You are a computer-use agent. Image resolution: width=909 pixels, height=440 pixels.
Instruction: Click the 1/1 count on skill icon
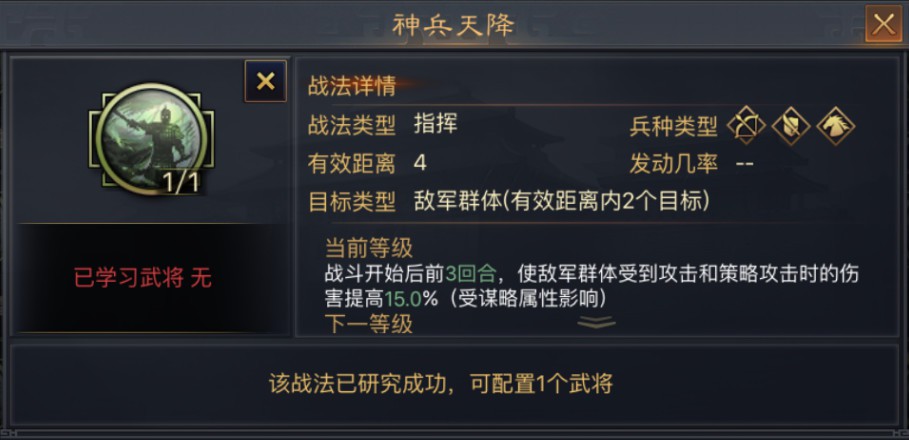tap(181, 182)
